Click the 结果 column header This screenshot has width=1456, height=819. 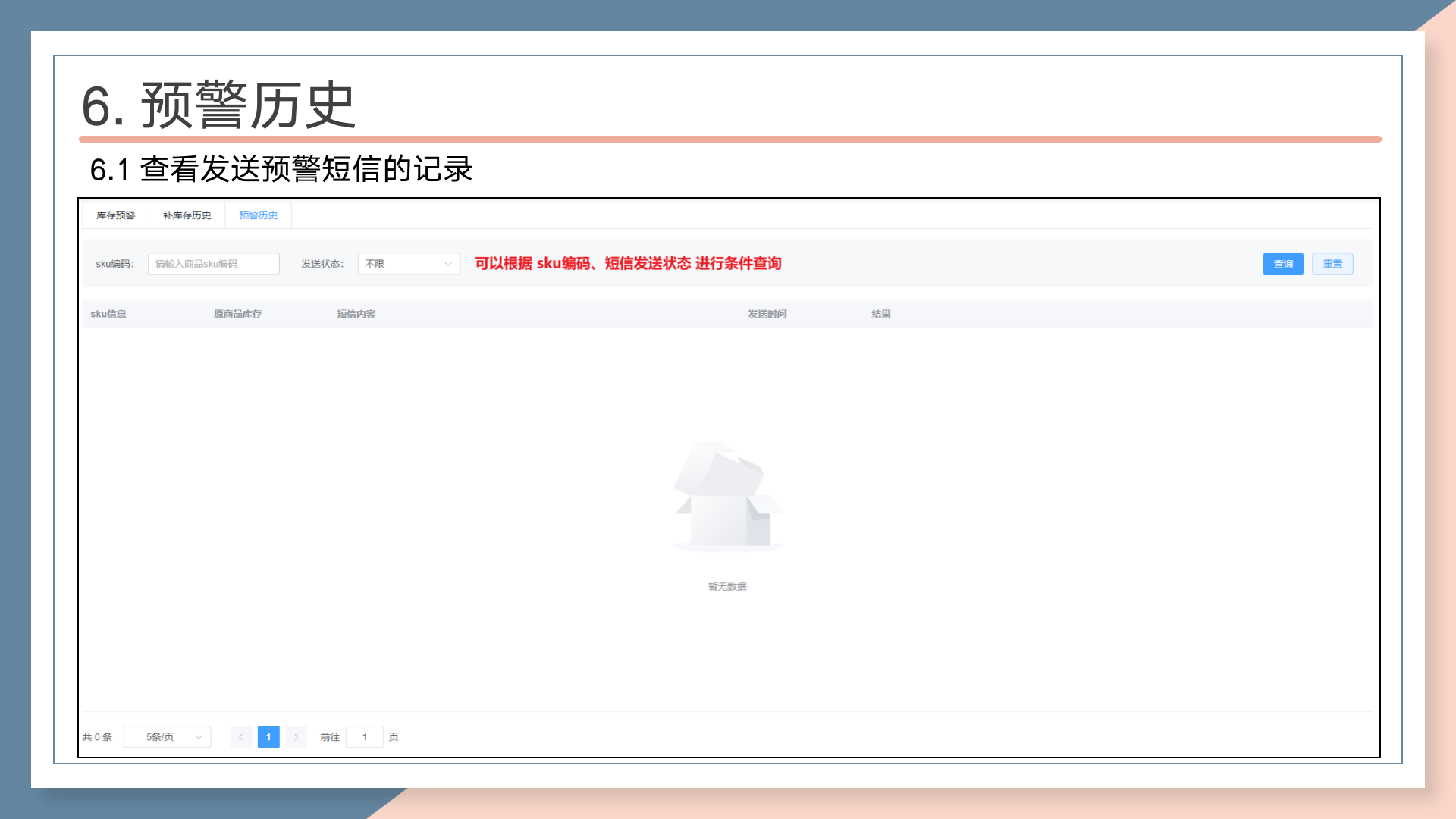click(880, 314)
